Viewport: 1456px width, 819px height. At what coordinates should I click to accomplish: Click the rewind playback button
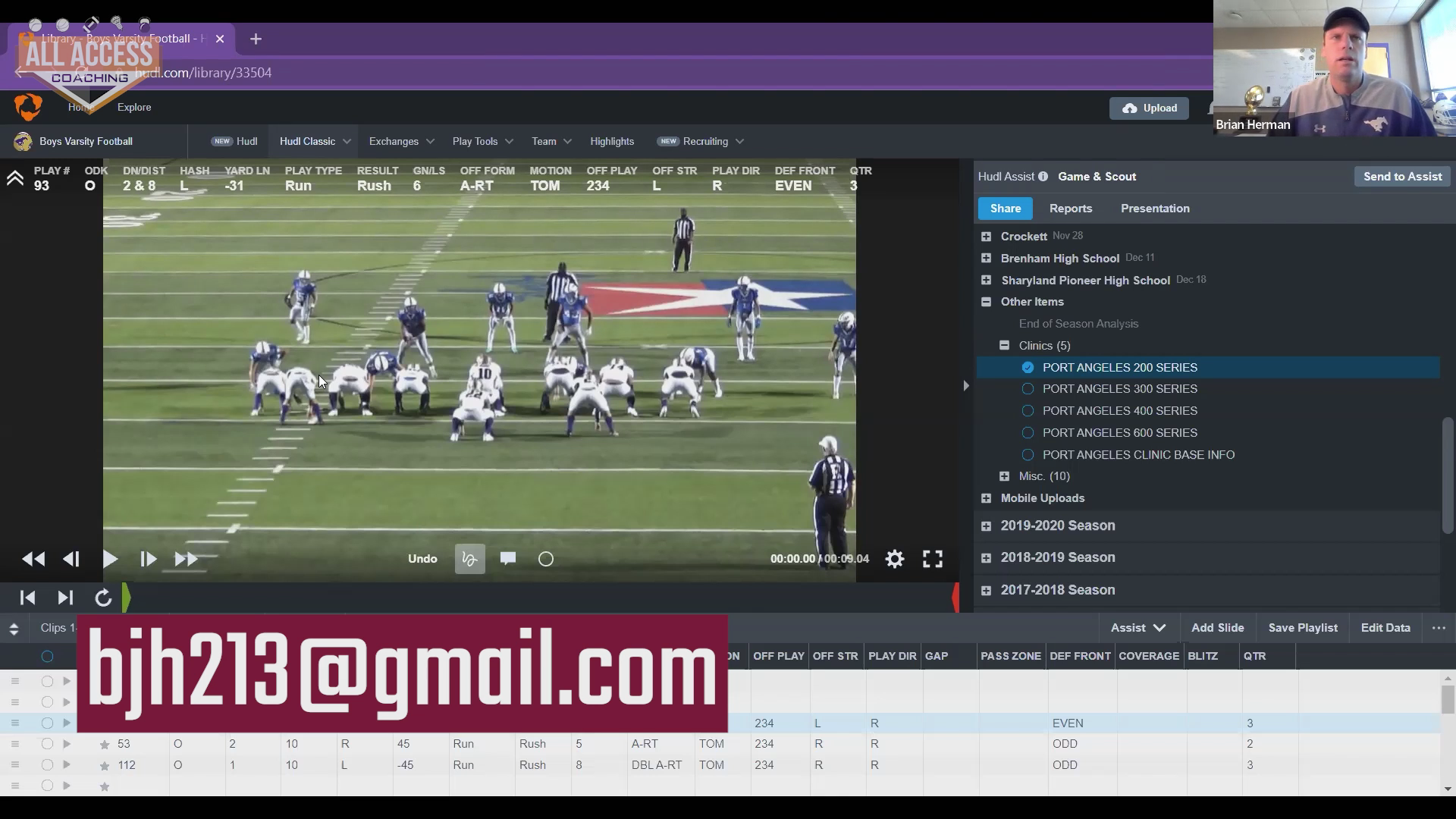click(33, 560)
